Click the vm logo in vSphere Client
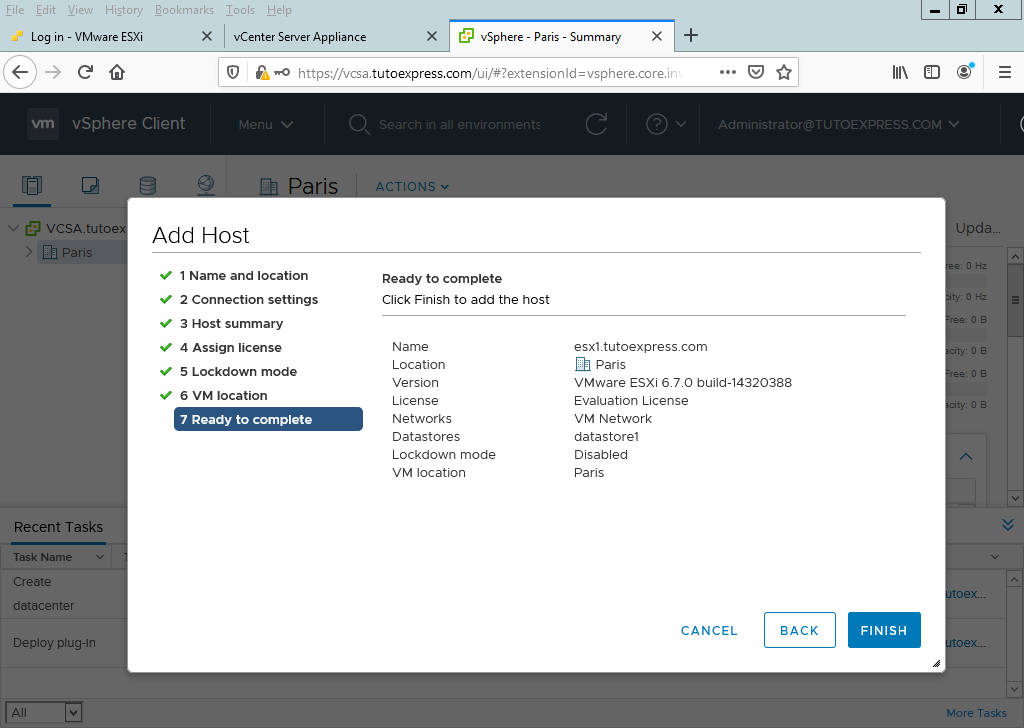1024x728 pixels. tap(43, 123)
